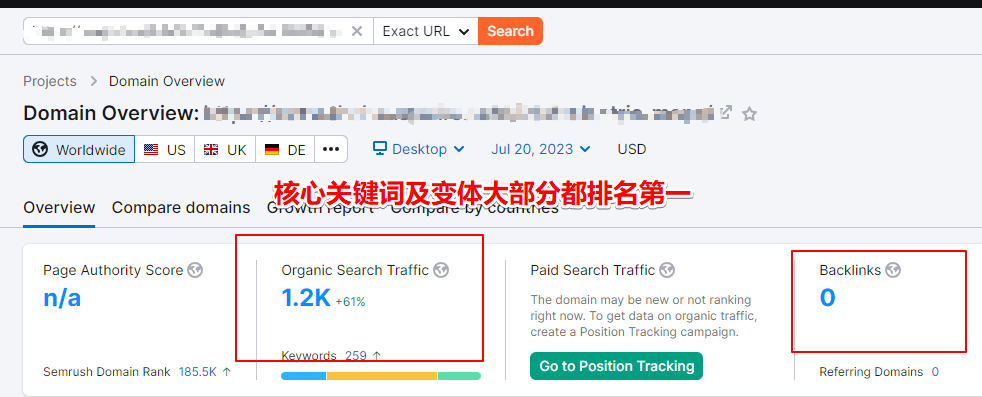This screenshot has width=982, height=397.
Task: Click the German flag icon
Action: coord(272,150)
